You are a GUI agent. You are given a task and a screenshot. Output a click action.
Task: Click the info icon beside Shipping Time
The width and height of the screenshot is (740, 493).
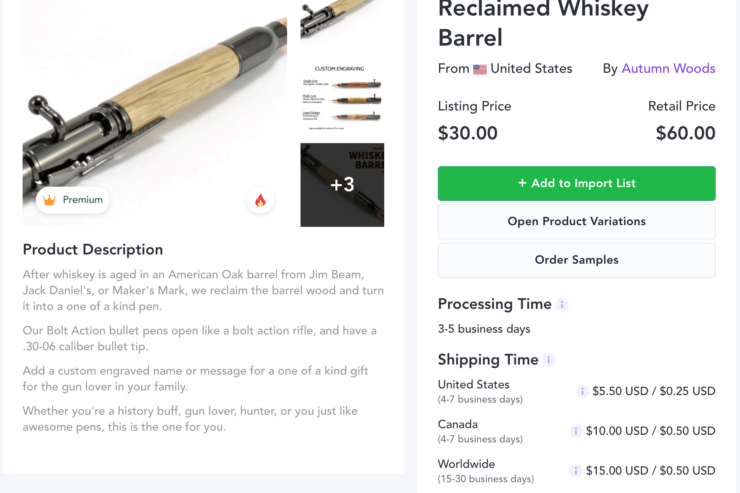(549, 360)
